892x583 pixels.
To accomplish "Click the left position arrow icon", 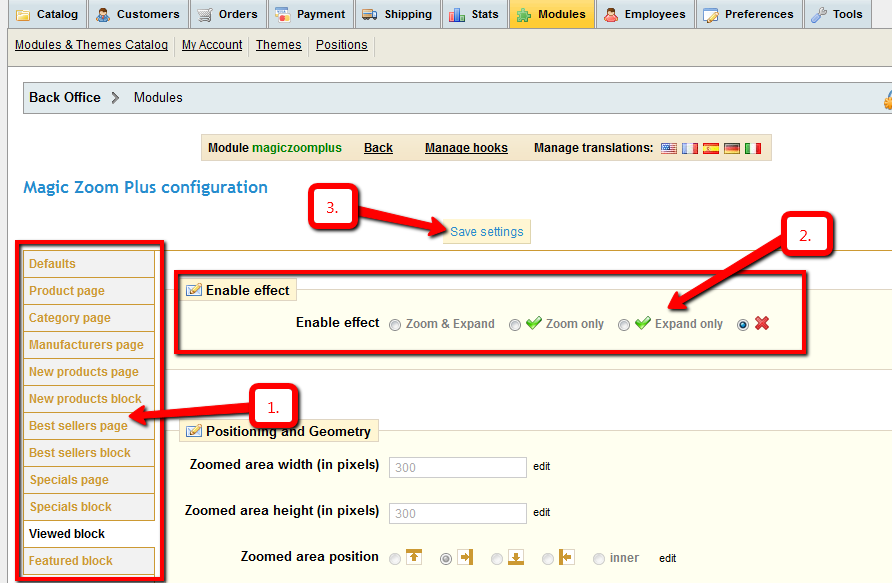I will pyautogui.click(x=567, y=557).
